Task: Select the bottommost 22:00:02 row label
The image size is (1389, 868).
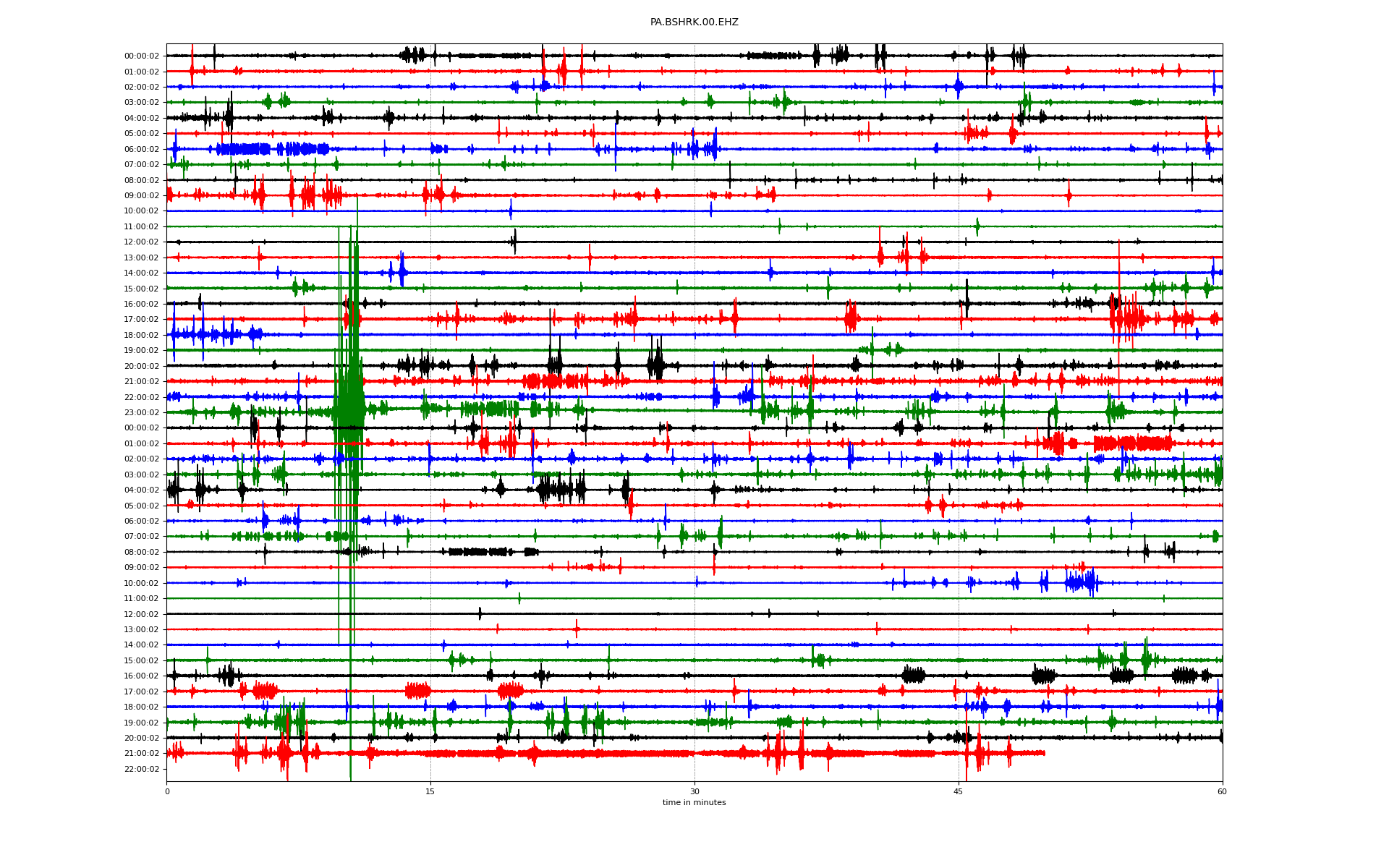Action: coord(141,769)
